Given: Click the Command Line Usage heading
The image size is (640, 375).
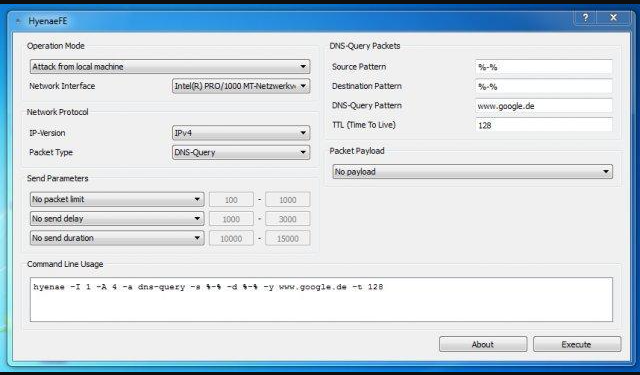Looking at the screenshot, I should (x=65, y=264).
